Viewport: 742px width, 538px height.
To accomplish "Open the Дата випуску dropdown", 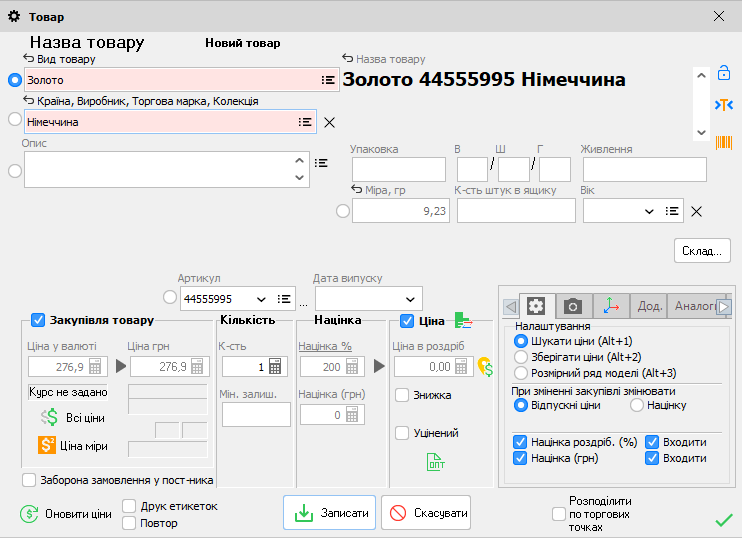I will [x=409, y=299].
